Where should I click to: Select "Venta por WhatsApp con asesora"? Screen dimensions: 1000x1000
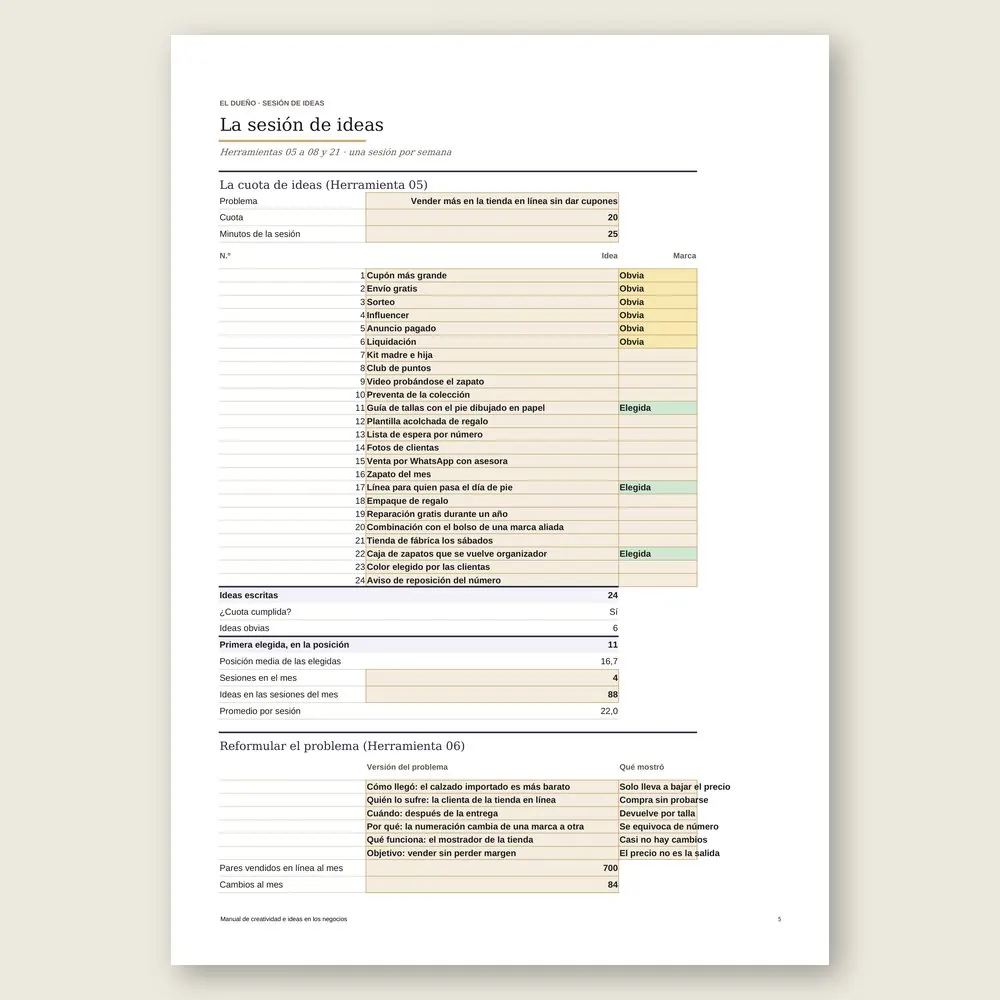tap(492, 461)
